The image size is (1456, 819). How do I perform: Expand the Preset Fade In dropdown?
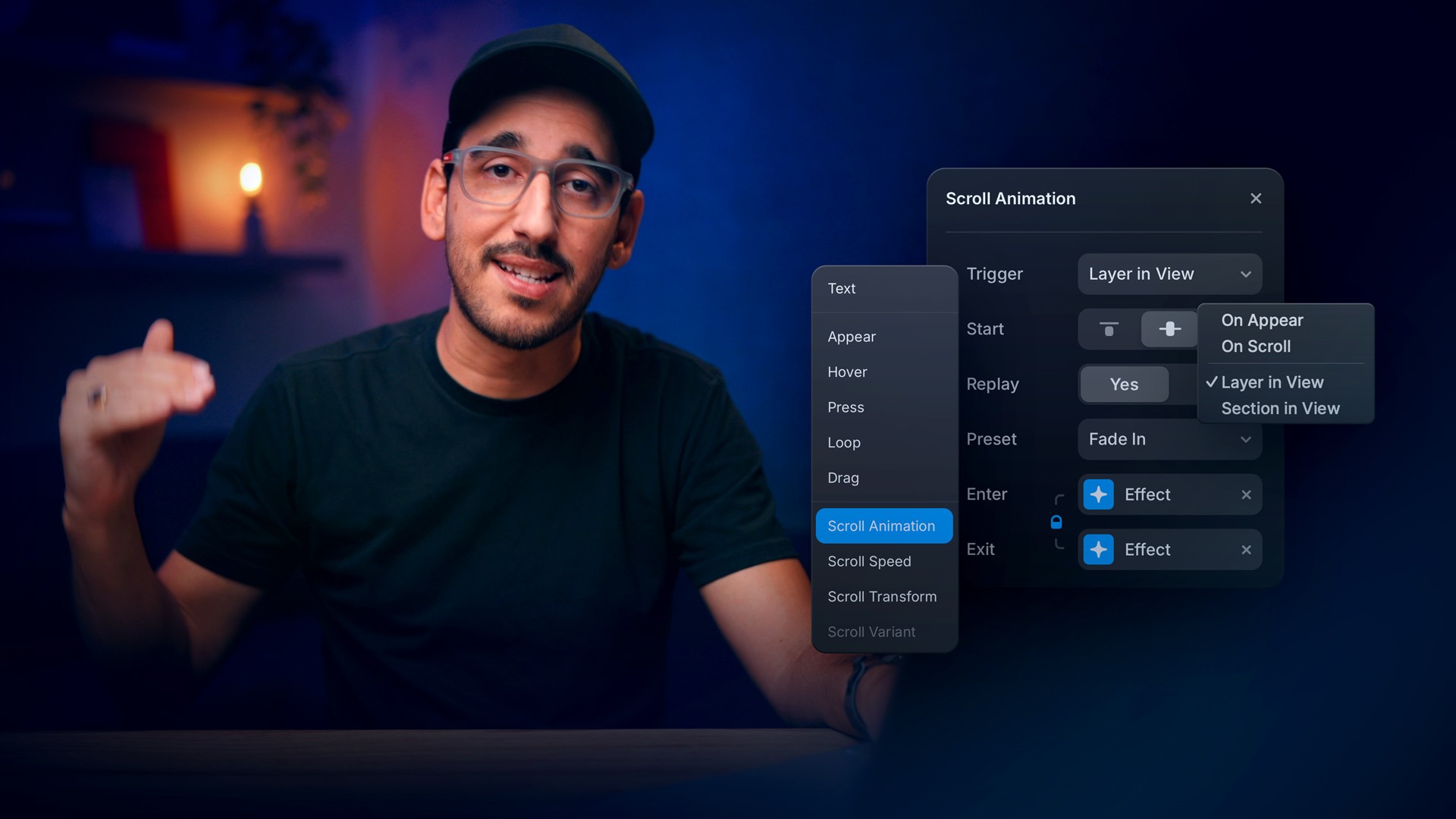1169,439
